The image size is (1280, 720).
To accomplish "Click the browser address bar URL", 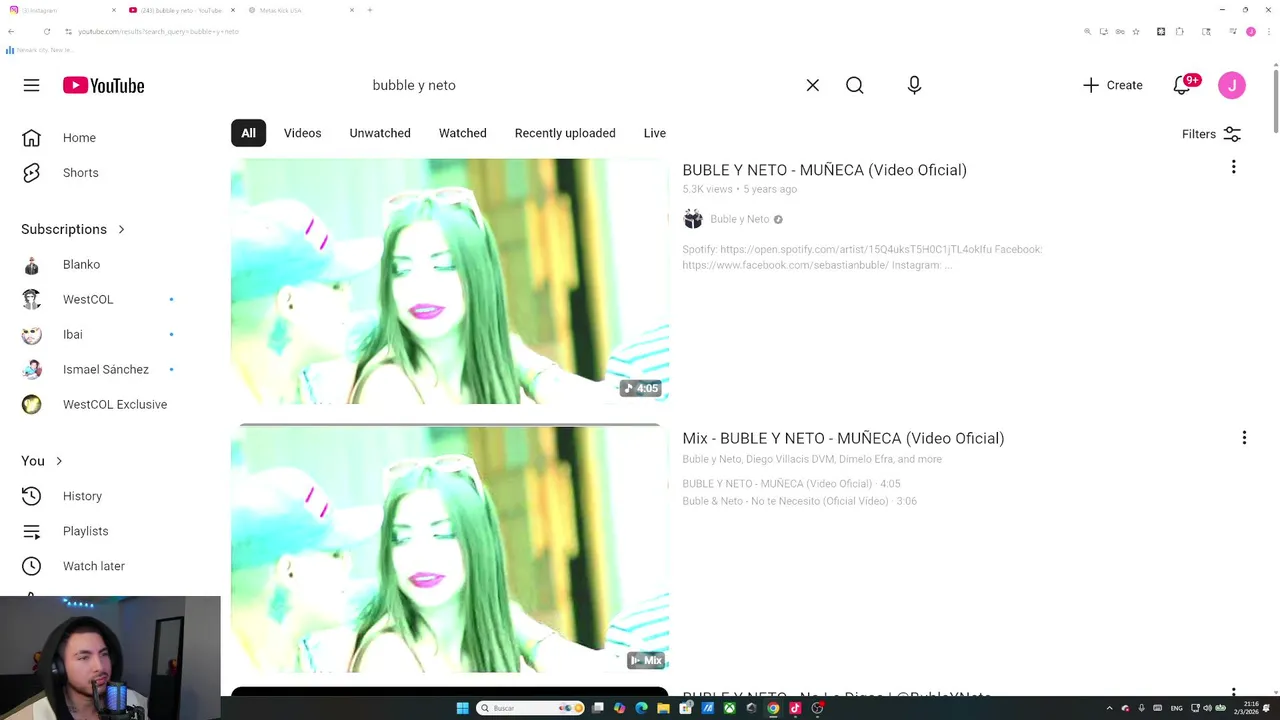I will pyautogui.click(x=158, y=31).
